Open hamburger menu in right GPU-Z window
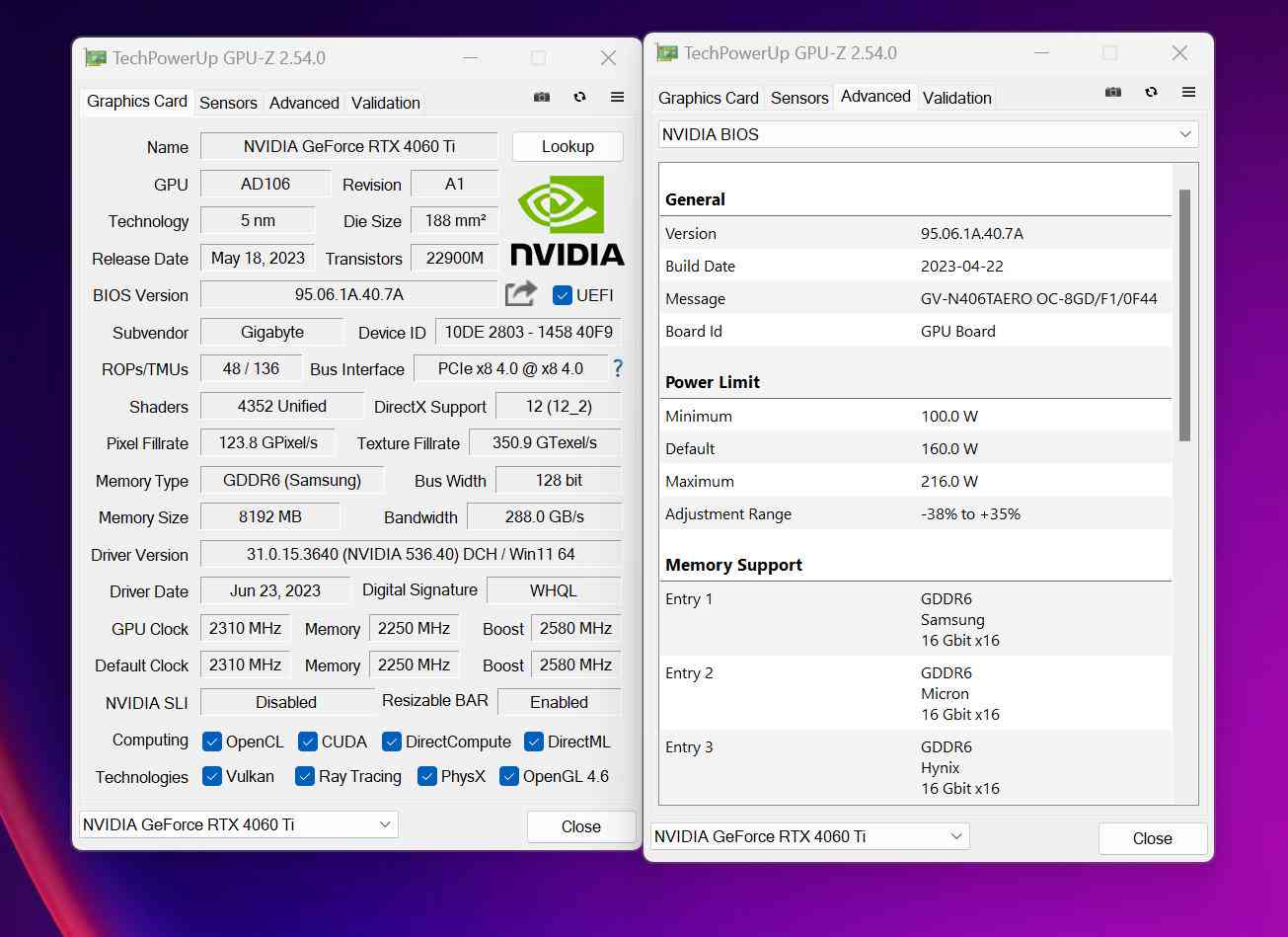The image size is (1288, 937). pos(1188,92)
